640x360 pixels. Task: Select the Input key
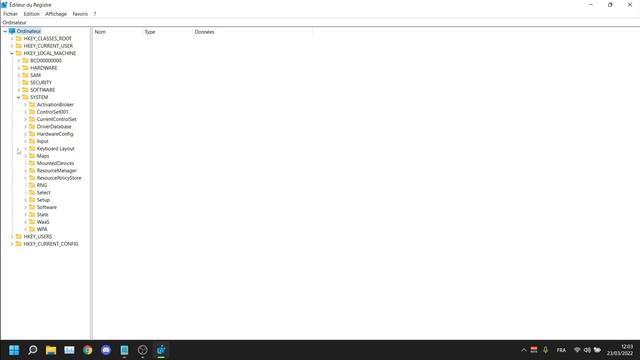click(x=42, y=141)
